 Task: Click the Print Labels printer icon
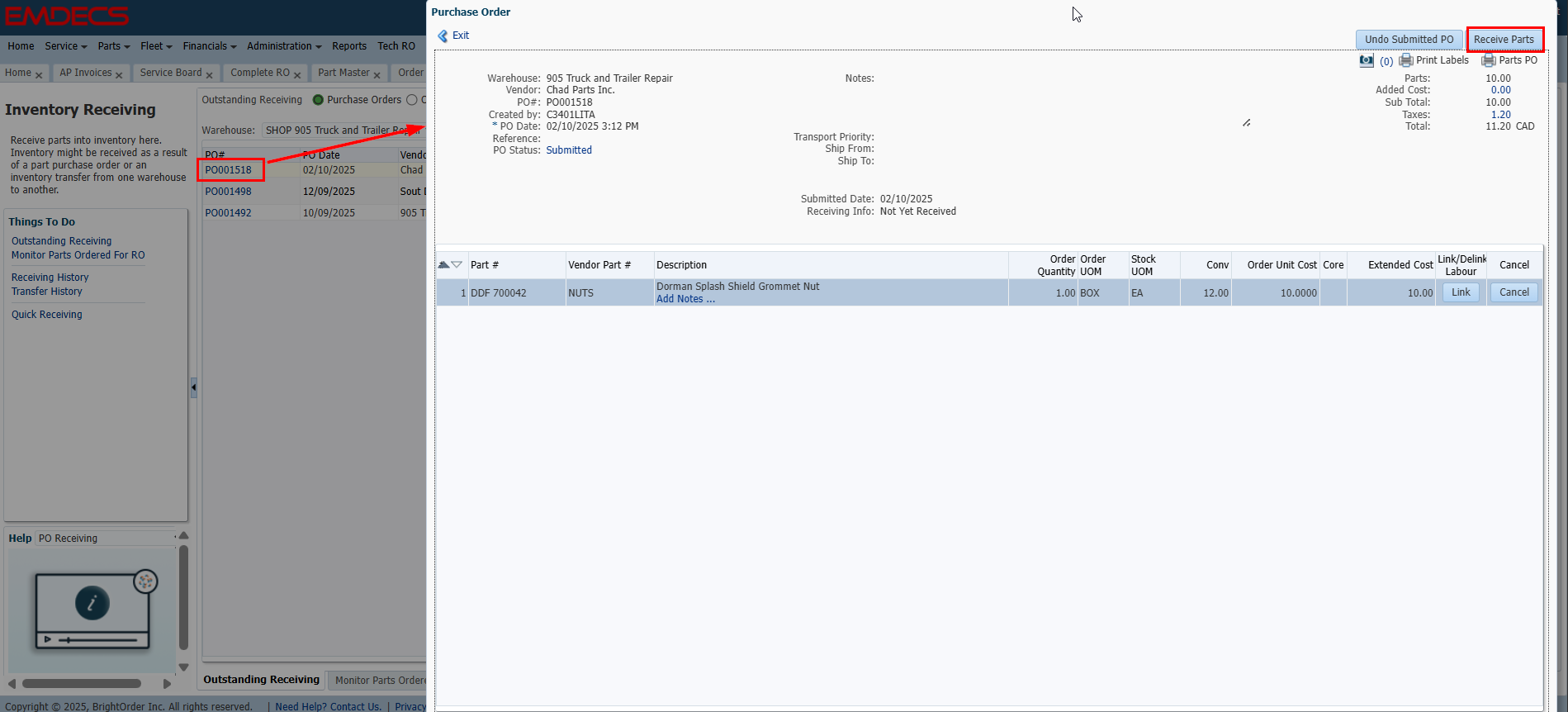point(1405,60)
